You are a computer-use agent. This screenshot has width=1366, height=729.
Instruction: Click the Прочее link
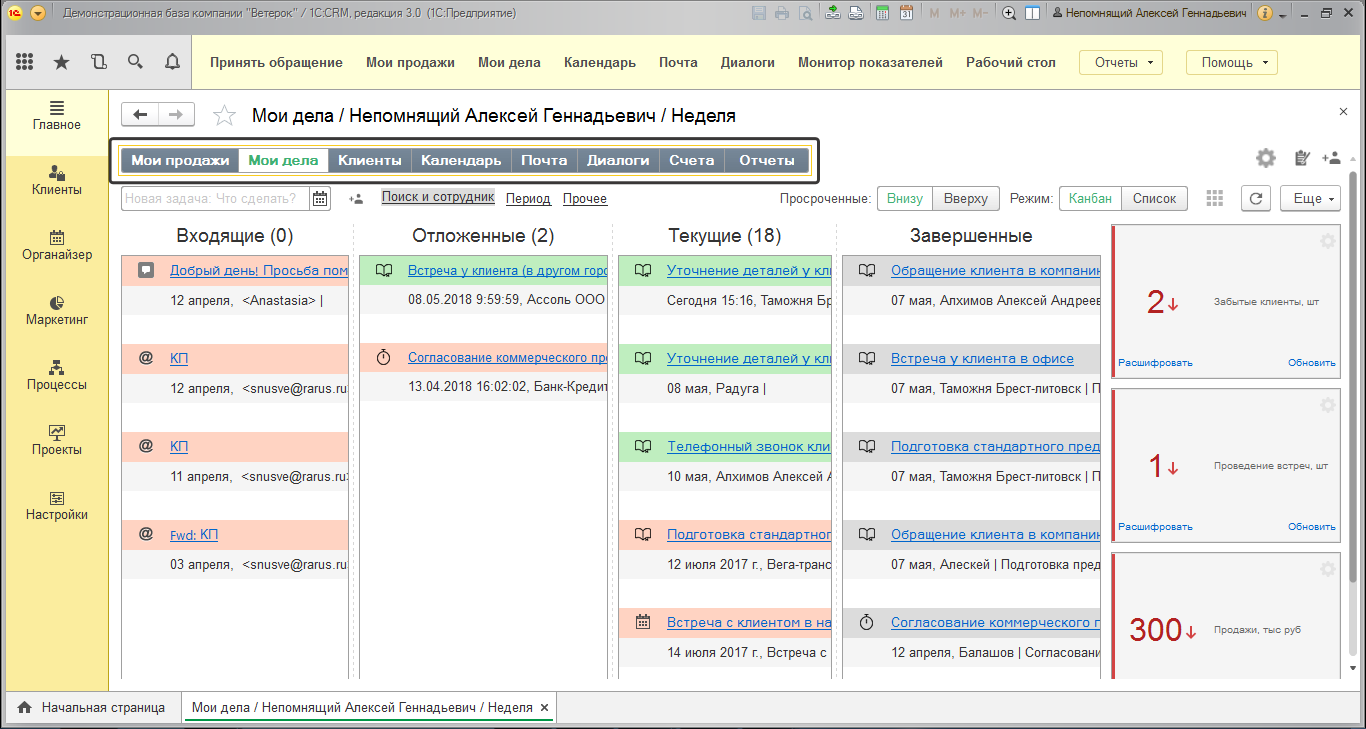click(585, 199)
